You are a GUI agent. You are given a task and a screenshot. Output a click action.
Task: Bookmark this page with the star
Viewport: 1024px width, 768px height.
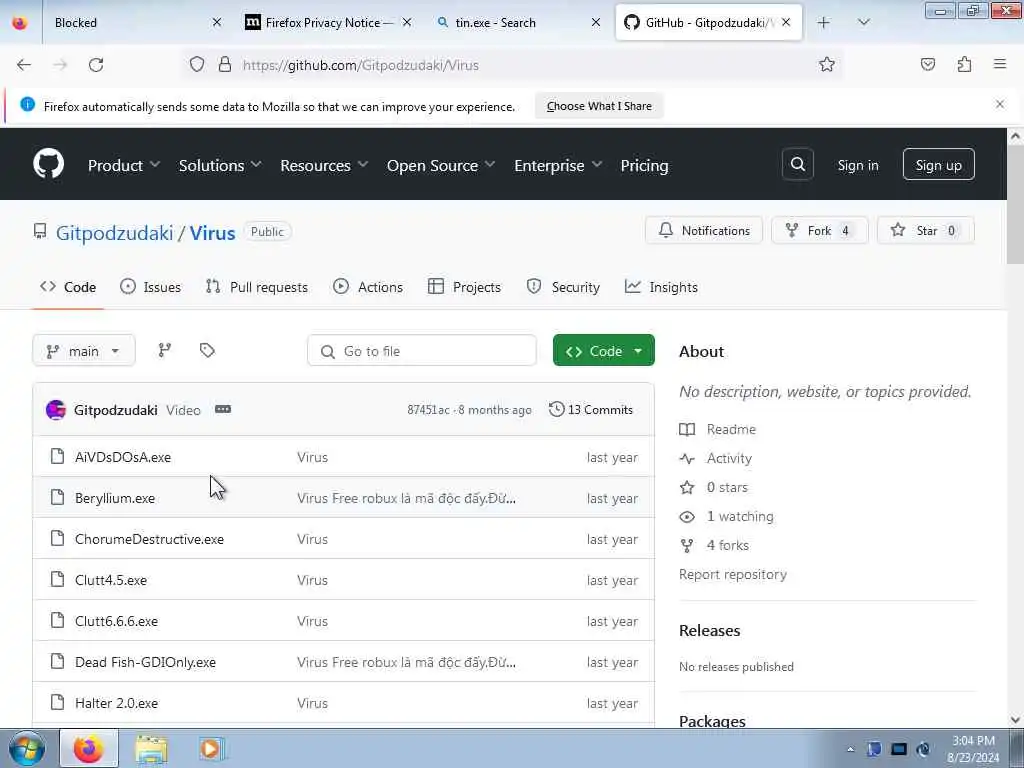(827, 64)
